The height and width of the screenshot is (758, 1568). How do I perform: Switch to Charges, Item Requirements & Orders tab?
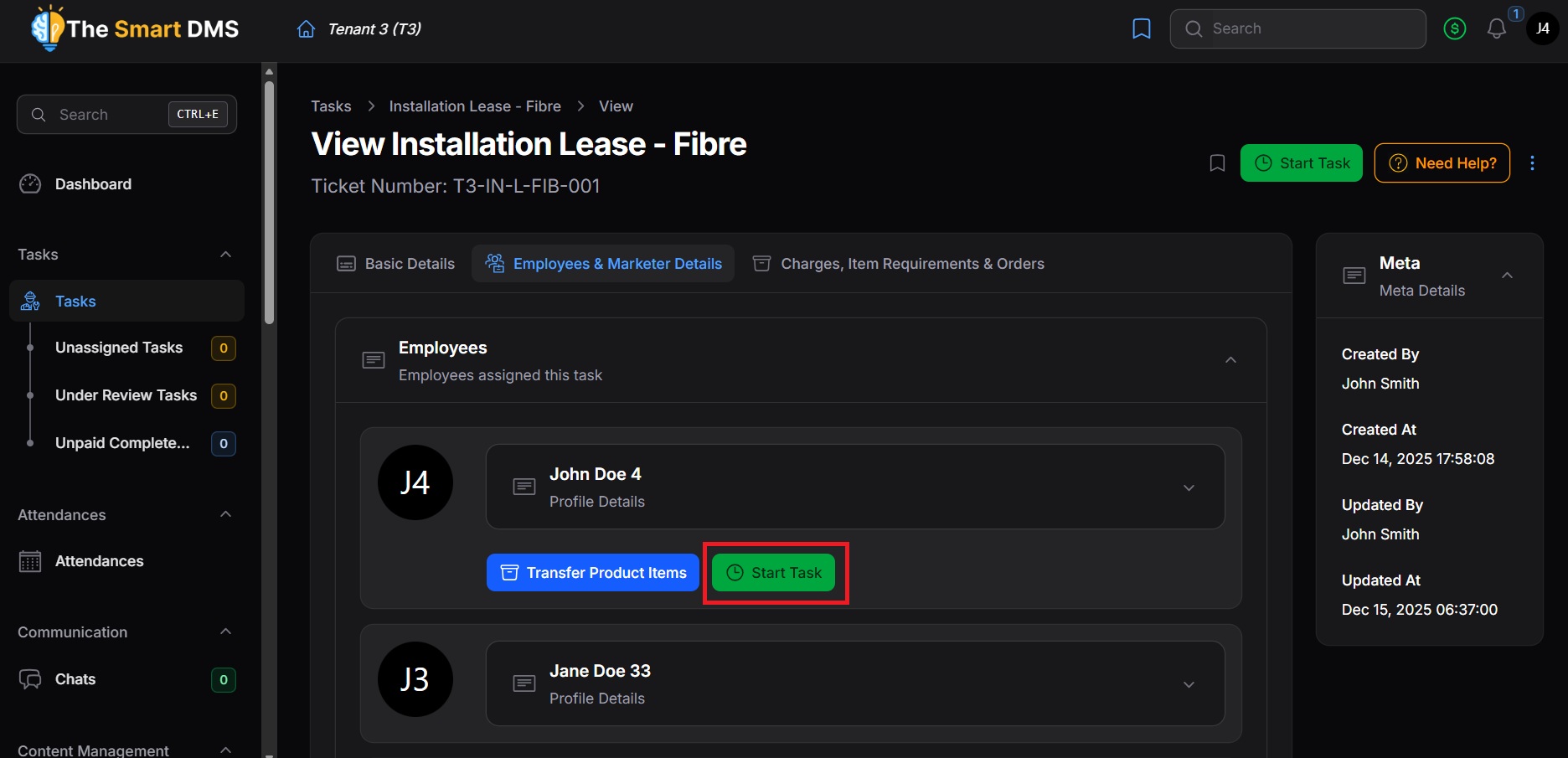[x=899, y=264]
